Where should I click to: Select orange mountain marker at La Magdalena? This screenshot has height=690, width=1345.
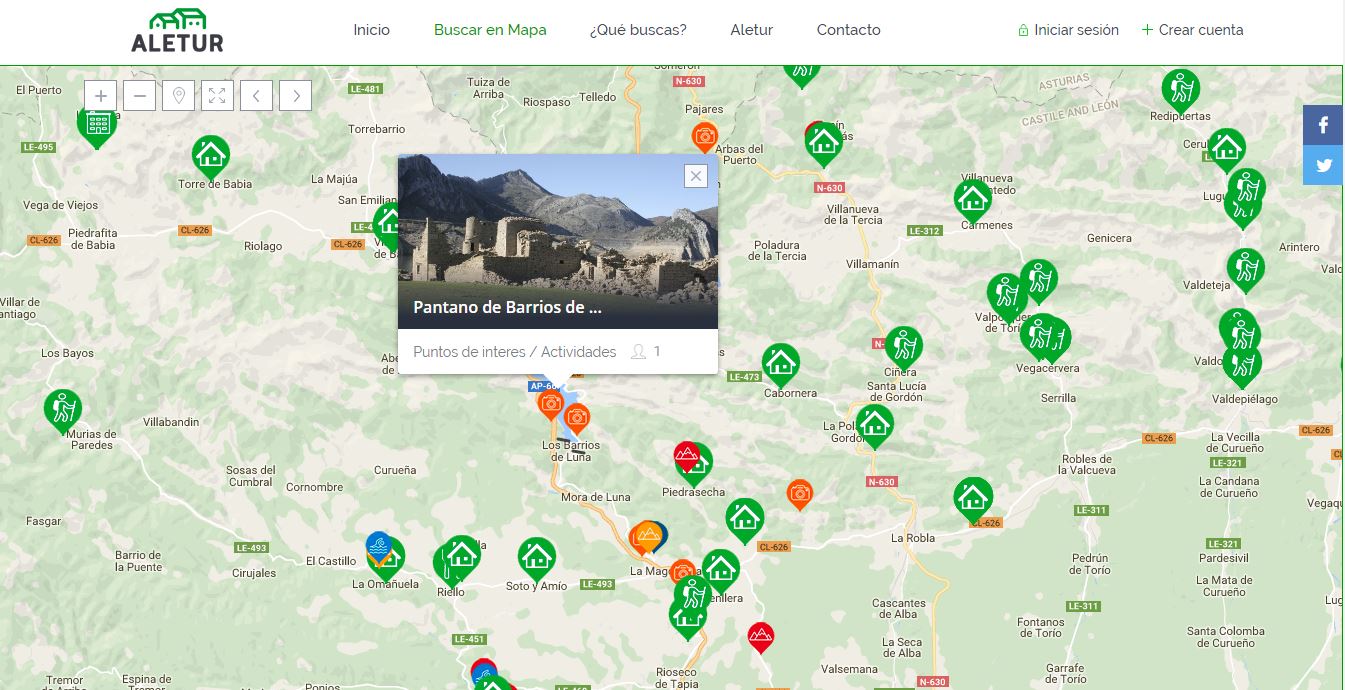647,536
